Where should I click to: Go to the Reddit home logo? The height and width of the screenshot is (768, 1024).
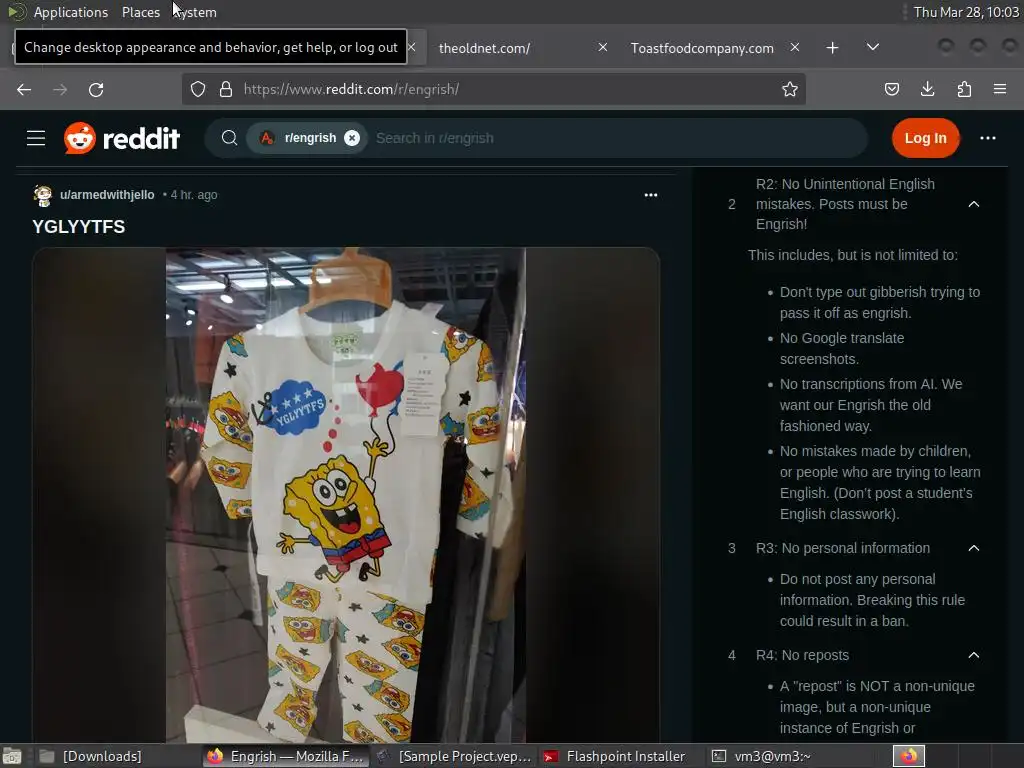122,138
